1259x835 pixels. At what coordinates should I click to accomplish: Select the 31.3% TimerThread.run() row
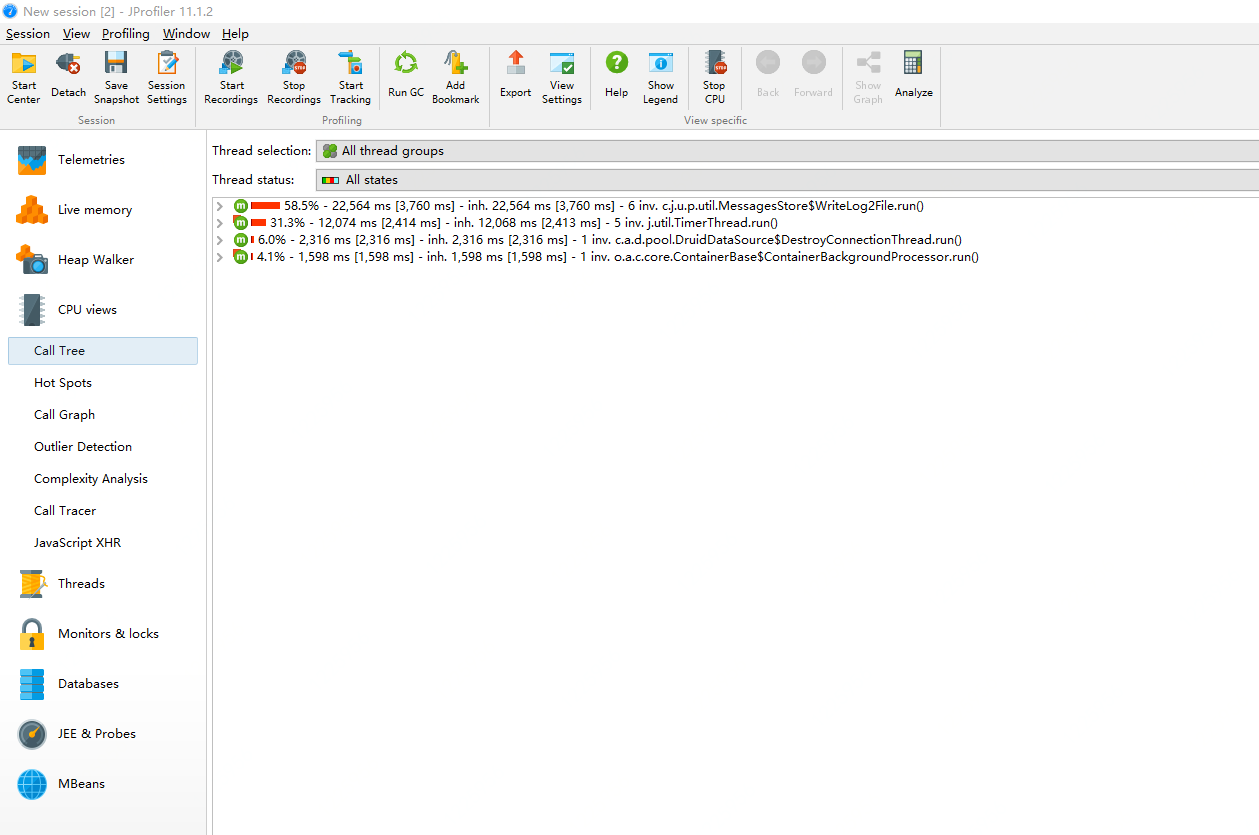[x=505, y=223]
